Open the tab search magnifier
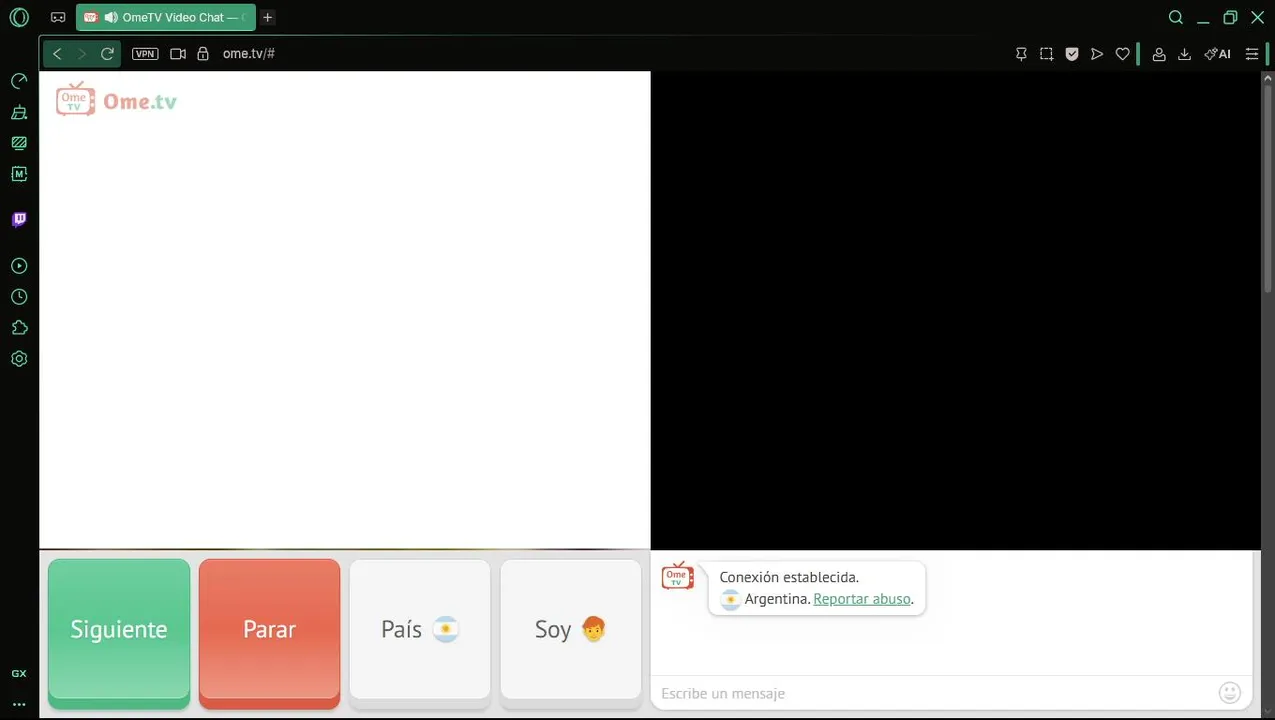The height and width of the screenshot is (720, 1275). [1176, 17]
